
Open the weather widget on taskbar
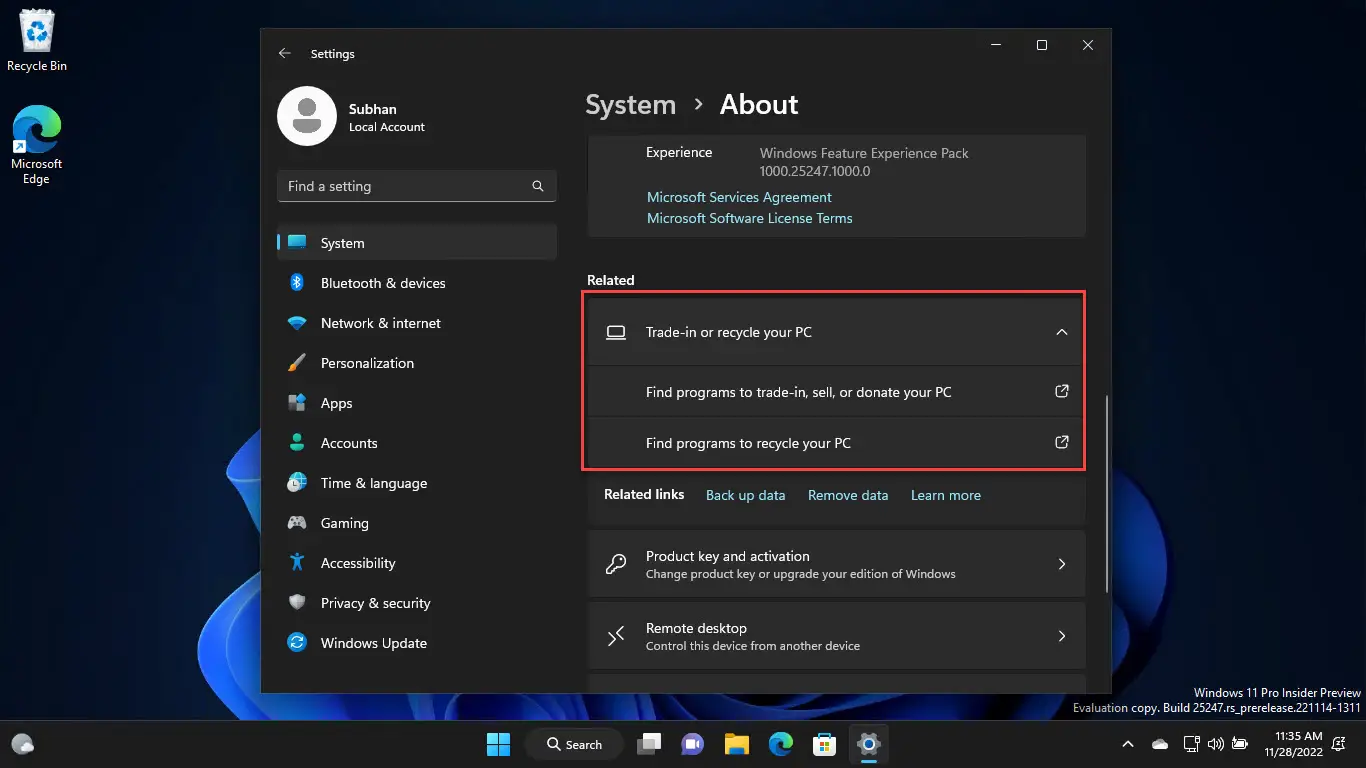coord(22,744)
